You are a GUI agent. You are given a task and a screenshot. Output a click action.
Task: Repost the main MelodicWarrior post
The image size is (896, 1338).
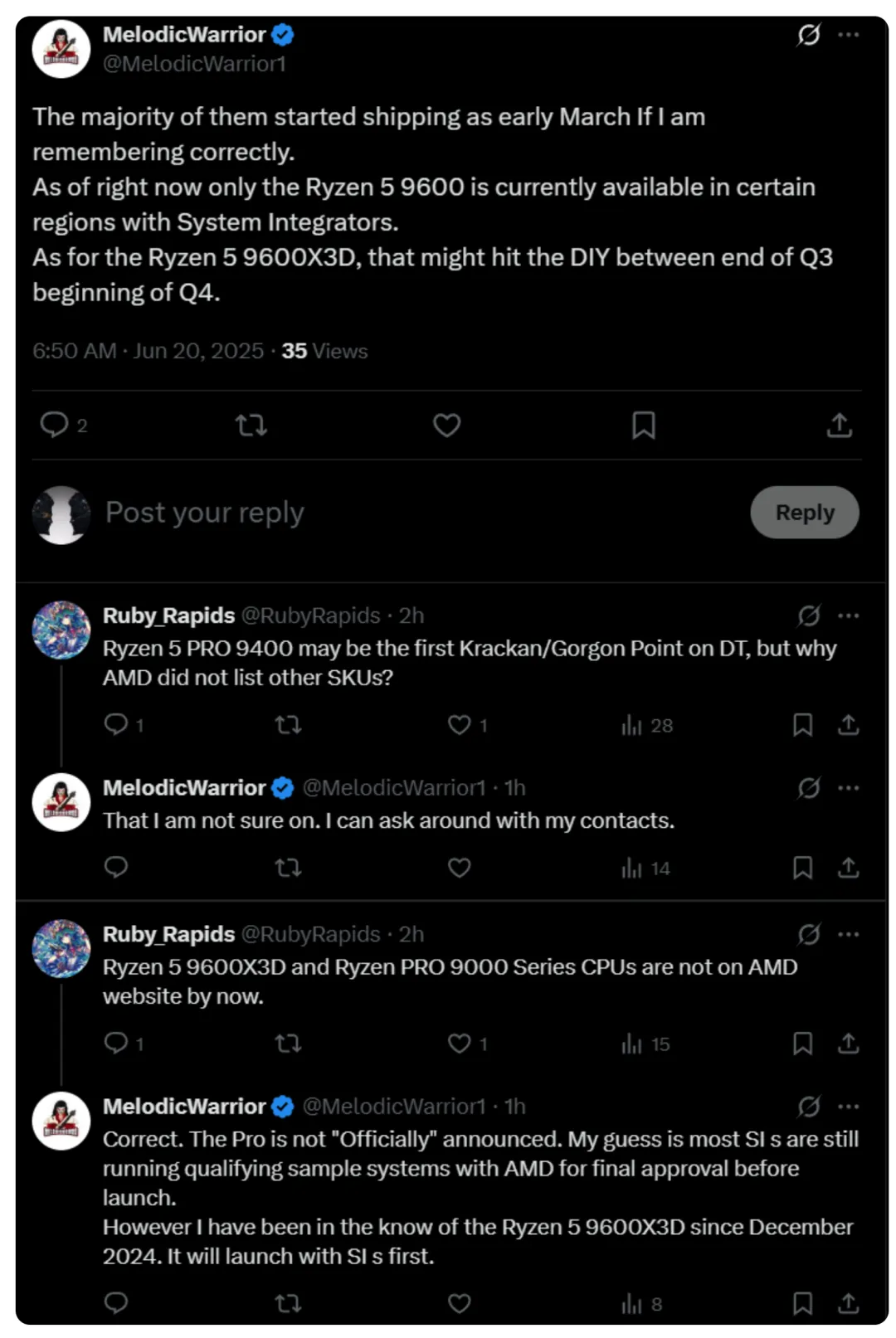click(x=251, y=426)
